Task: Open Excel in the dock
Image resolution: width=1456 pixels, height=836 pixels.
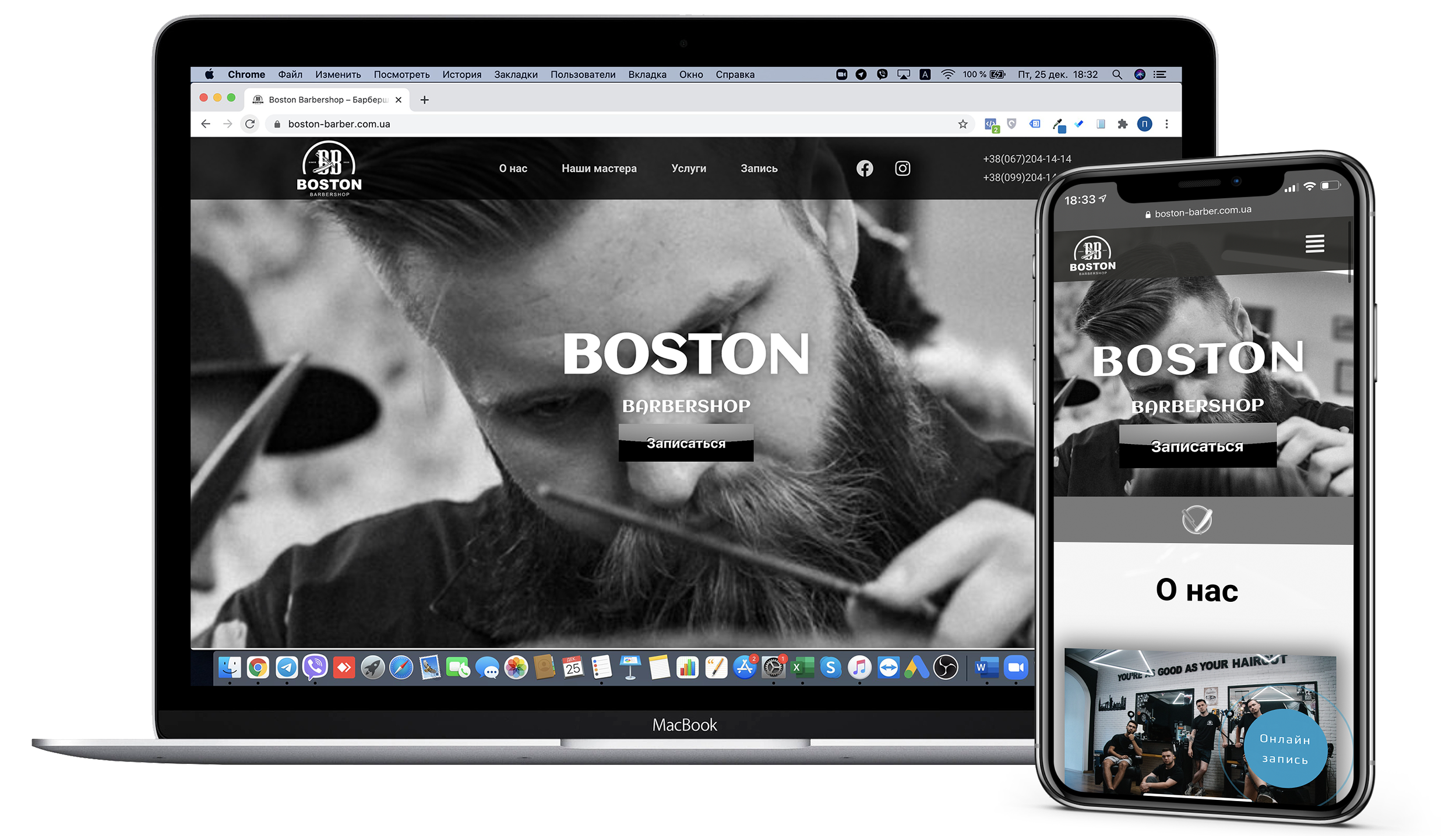Action: [802, 668]
